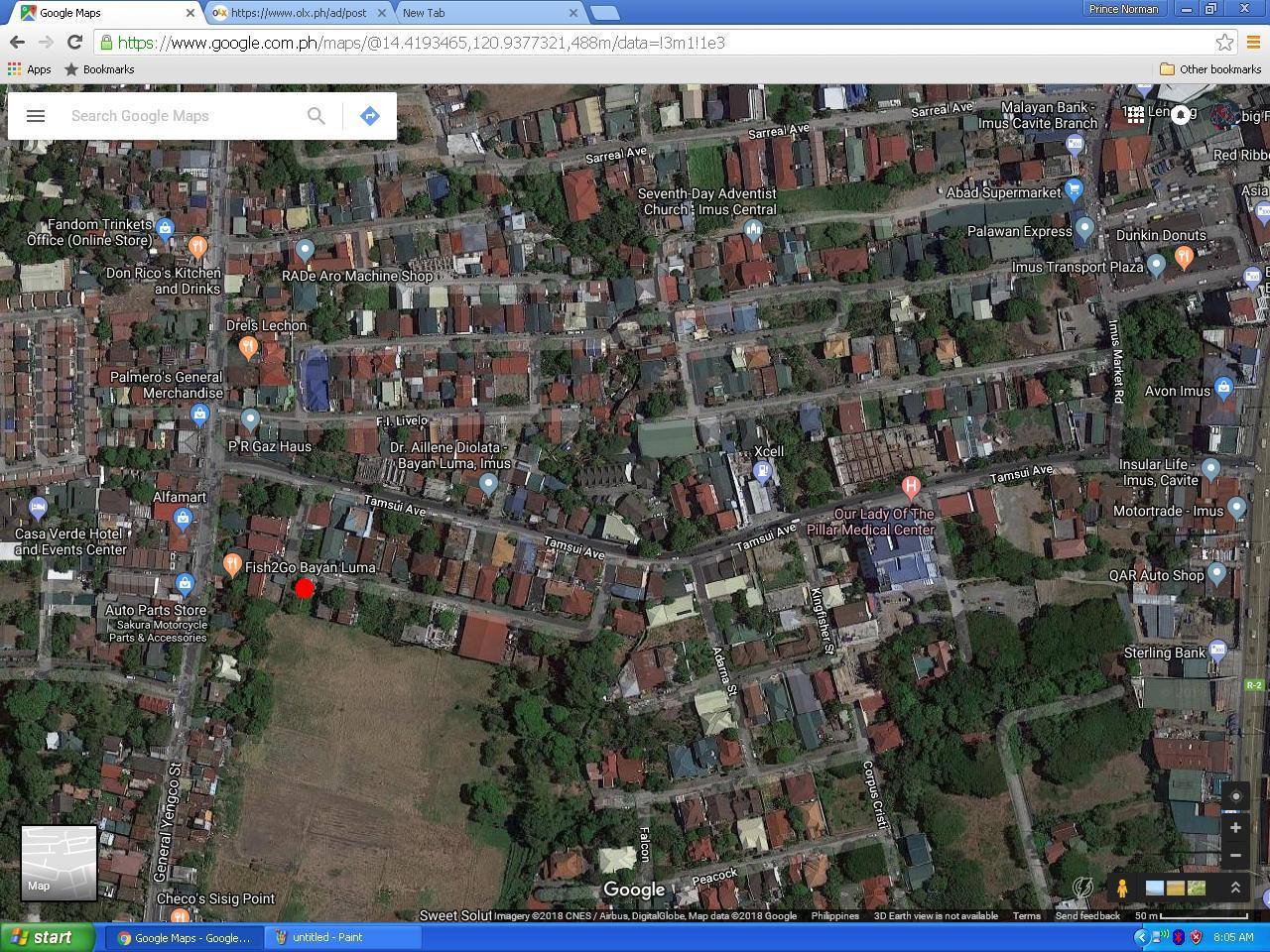Expand the imagery strip with double chevron
Screen dimensions: 1270x952
point(1235,888)
